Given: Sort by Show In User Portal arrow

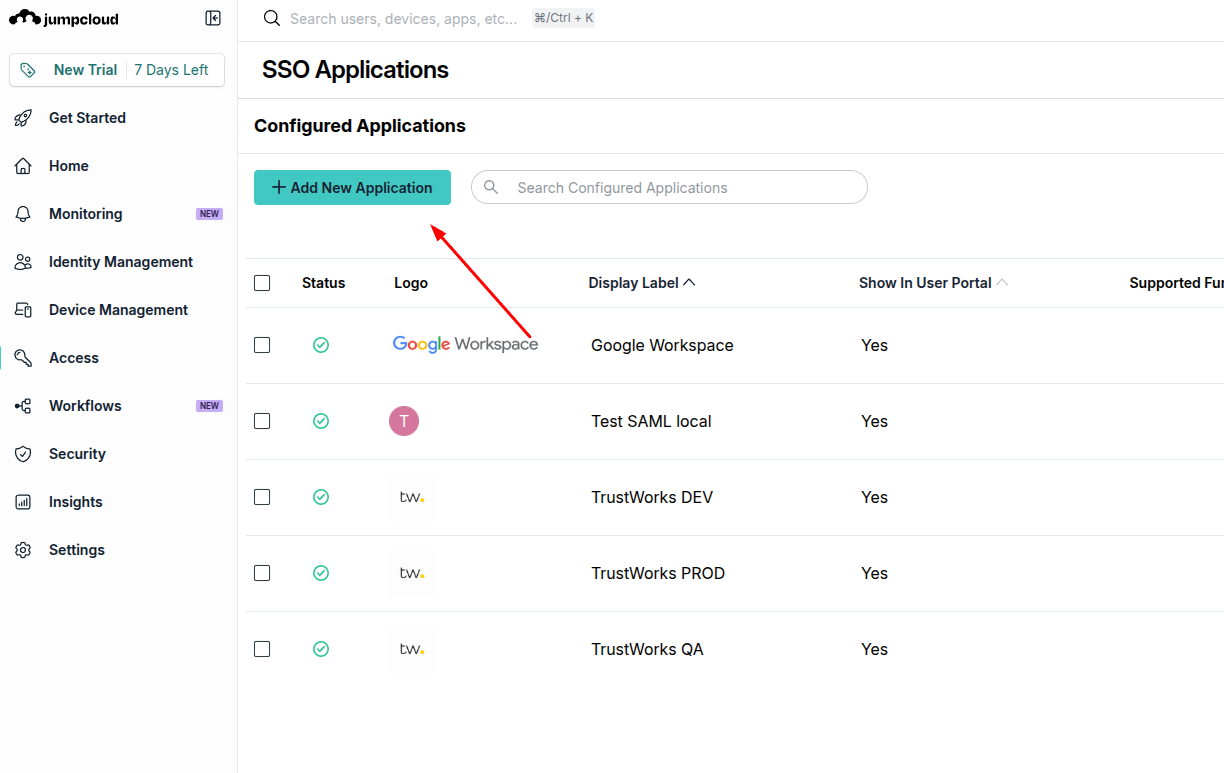Looking at the screenshot, I should coord(1002,283).
